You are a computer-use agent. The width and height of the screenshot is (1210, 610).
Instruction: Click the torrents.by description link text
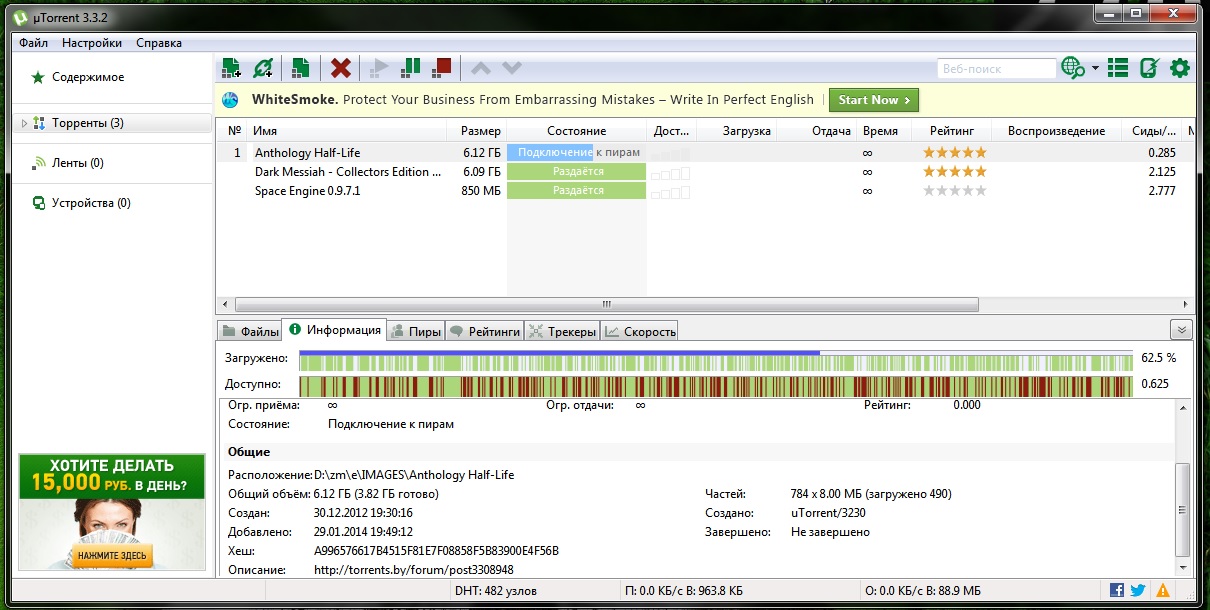414,570
